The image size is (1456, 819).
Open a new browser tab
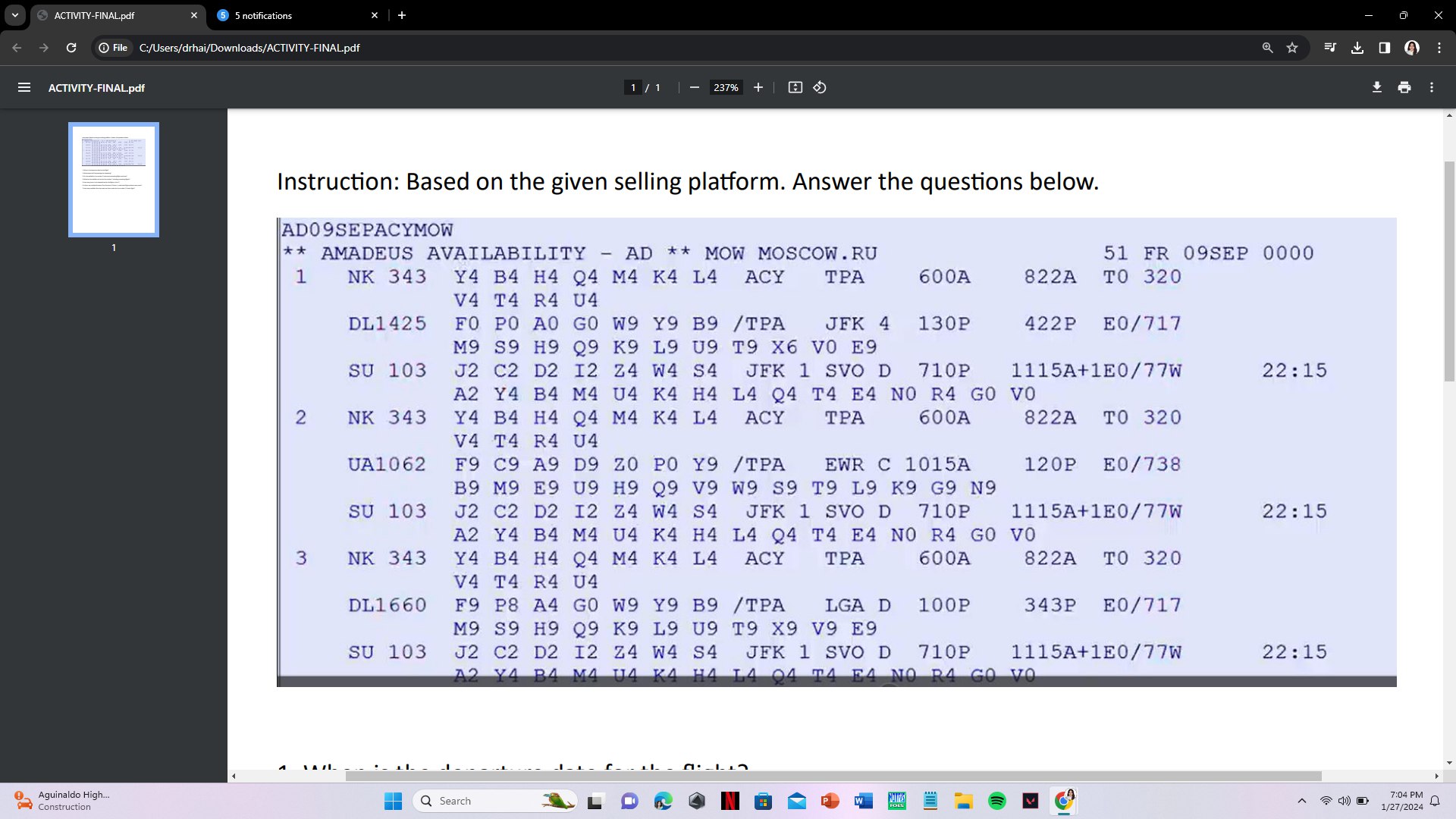coord(402,15)
